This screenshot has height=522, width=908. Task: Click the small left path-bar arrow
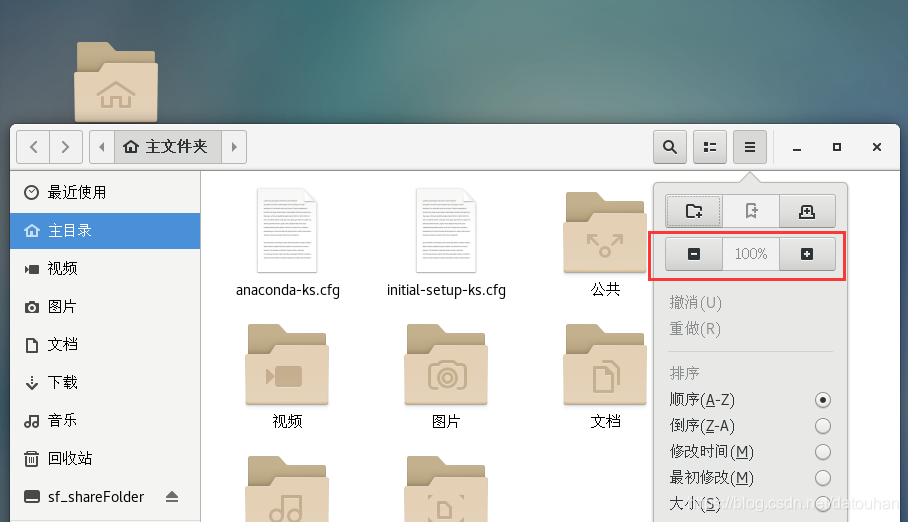coord(102,147)
